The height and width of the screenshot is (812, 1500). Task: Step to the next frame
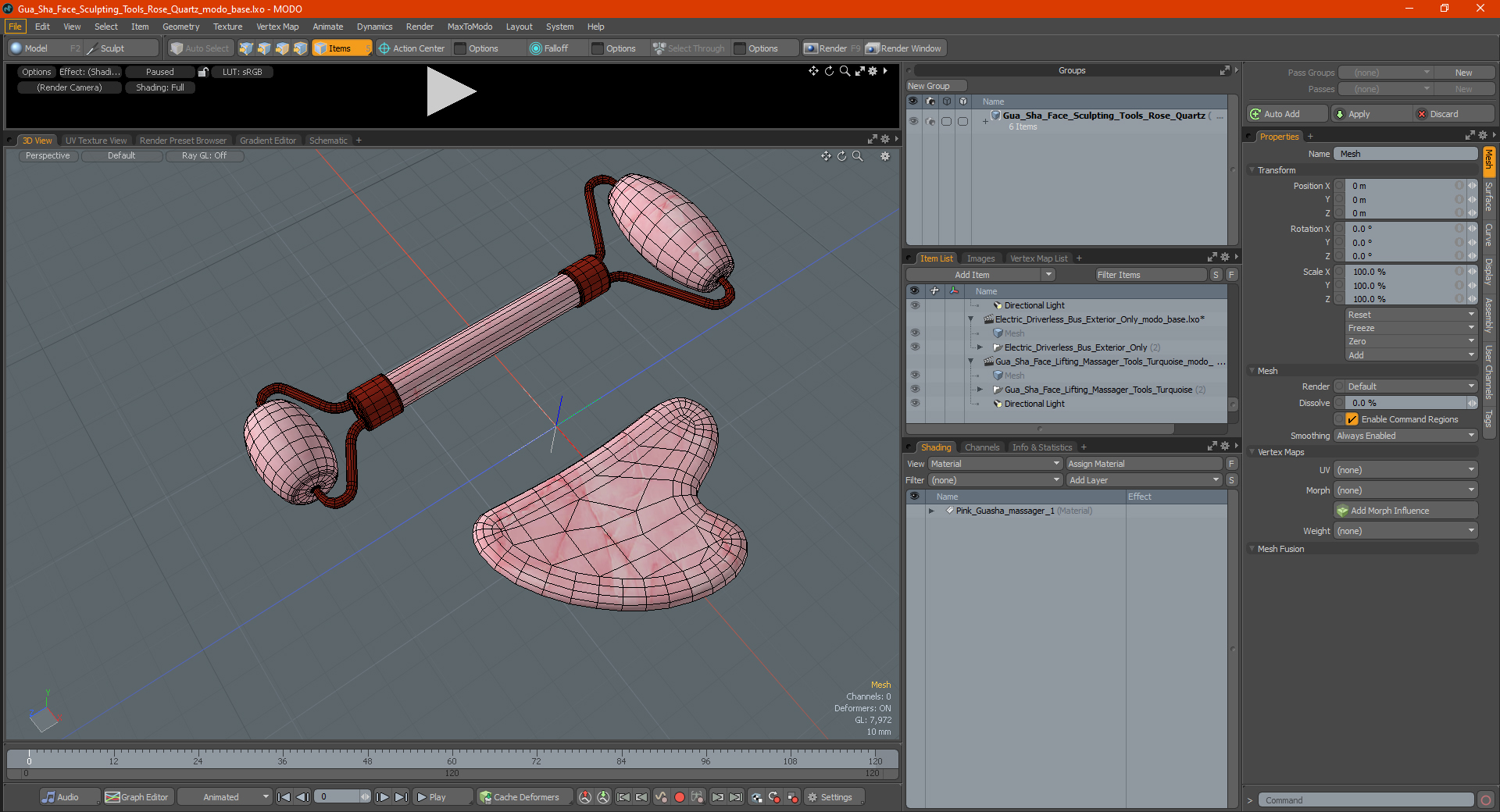(x=382, y=797)
